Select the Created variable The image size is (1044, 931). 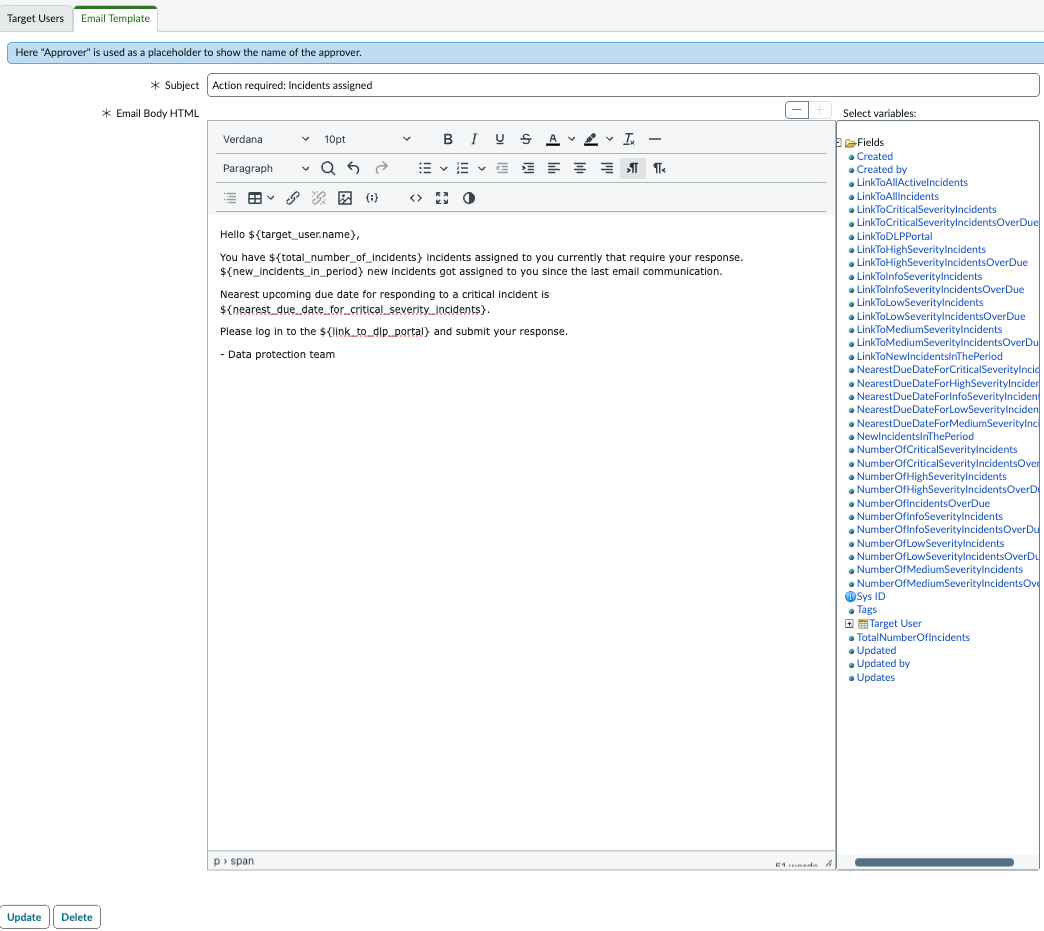[874, 156]
